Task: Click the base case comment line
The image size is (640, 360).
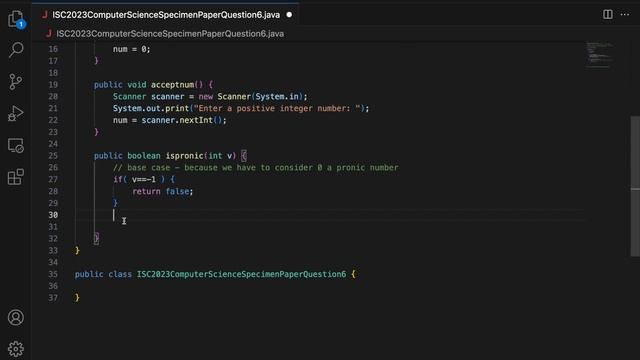Action: [256, 167]
